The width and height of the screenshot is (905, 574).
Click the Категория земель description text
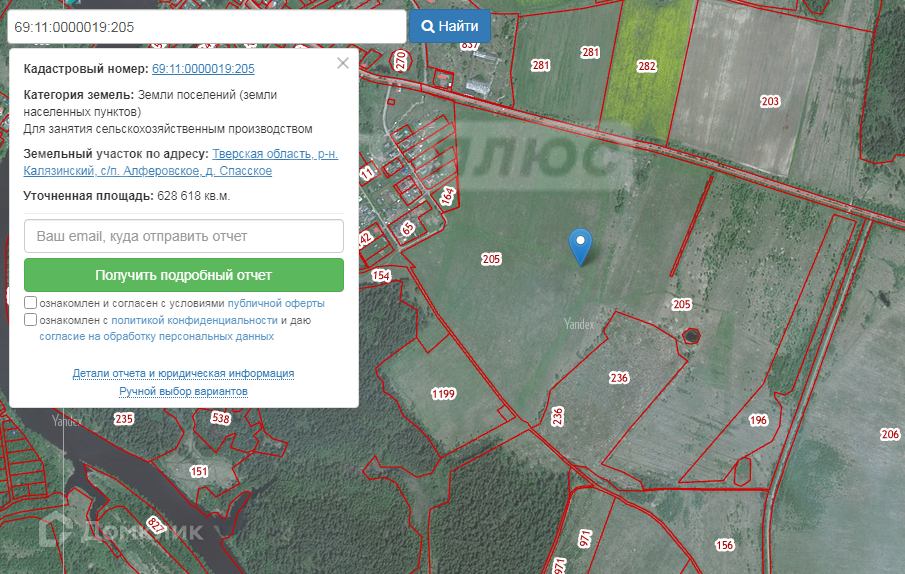(x=168, y=112)
